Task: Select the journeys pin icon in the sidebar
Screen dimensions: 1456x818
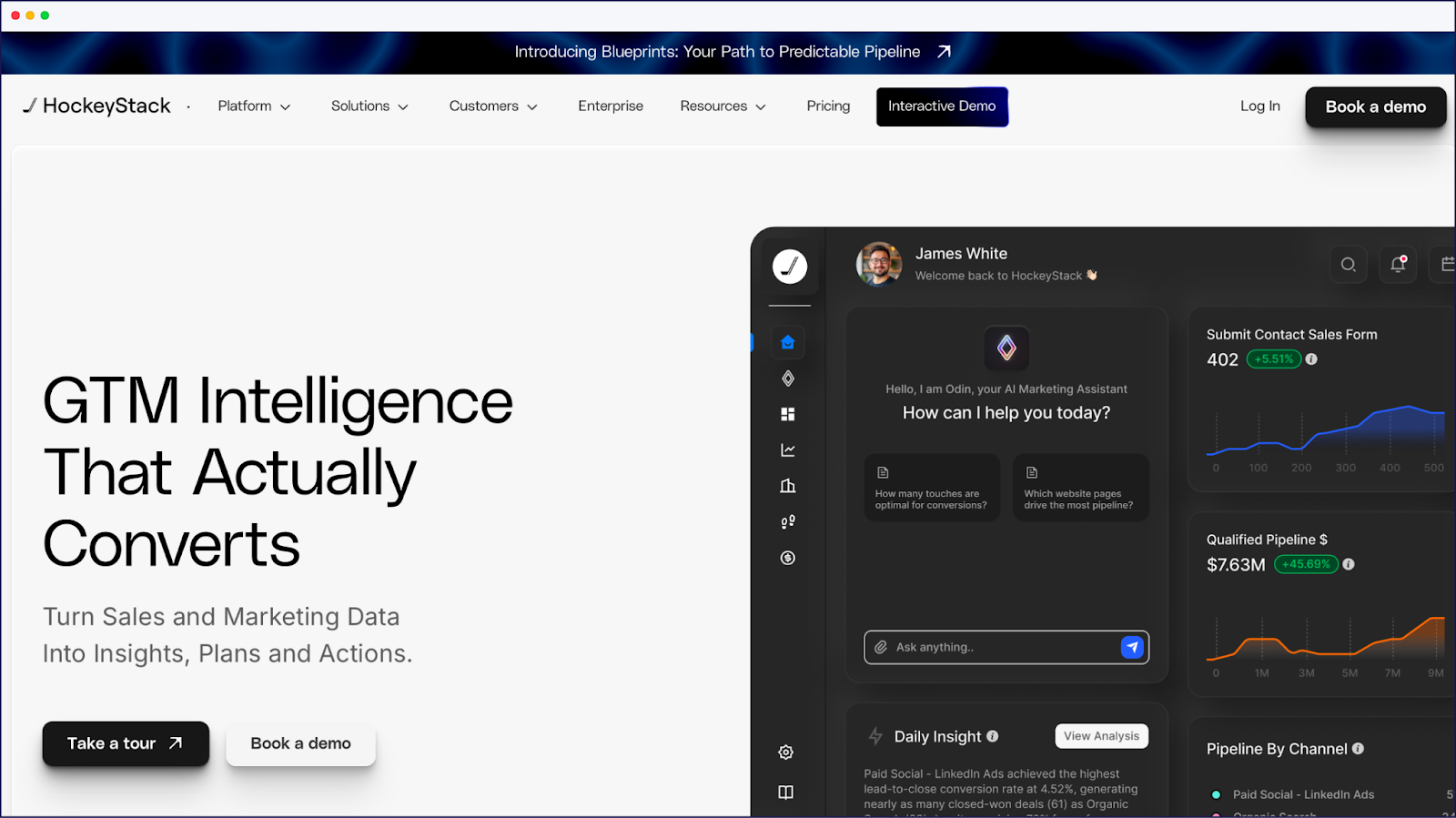Action: 788,521
